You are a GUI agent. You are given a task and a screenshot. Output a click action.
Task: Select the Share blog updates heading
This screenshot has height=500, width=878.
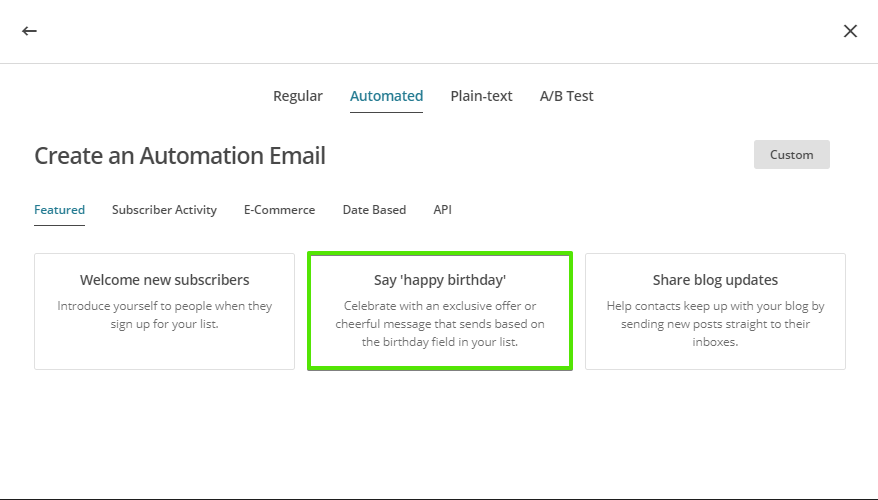click(715, 280)
